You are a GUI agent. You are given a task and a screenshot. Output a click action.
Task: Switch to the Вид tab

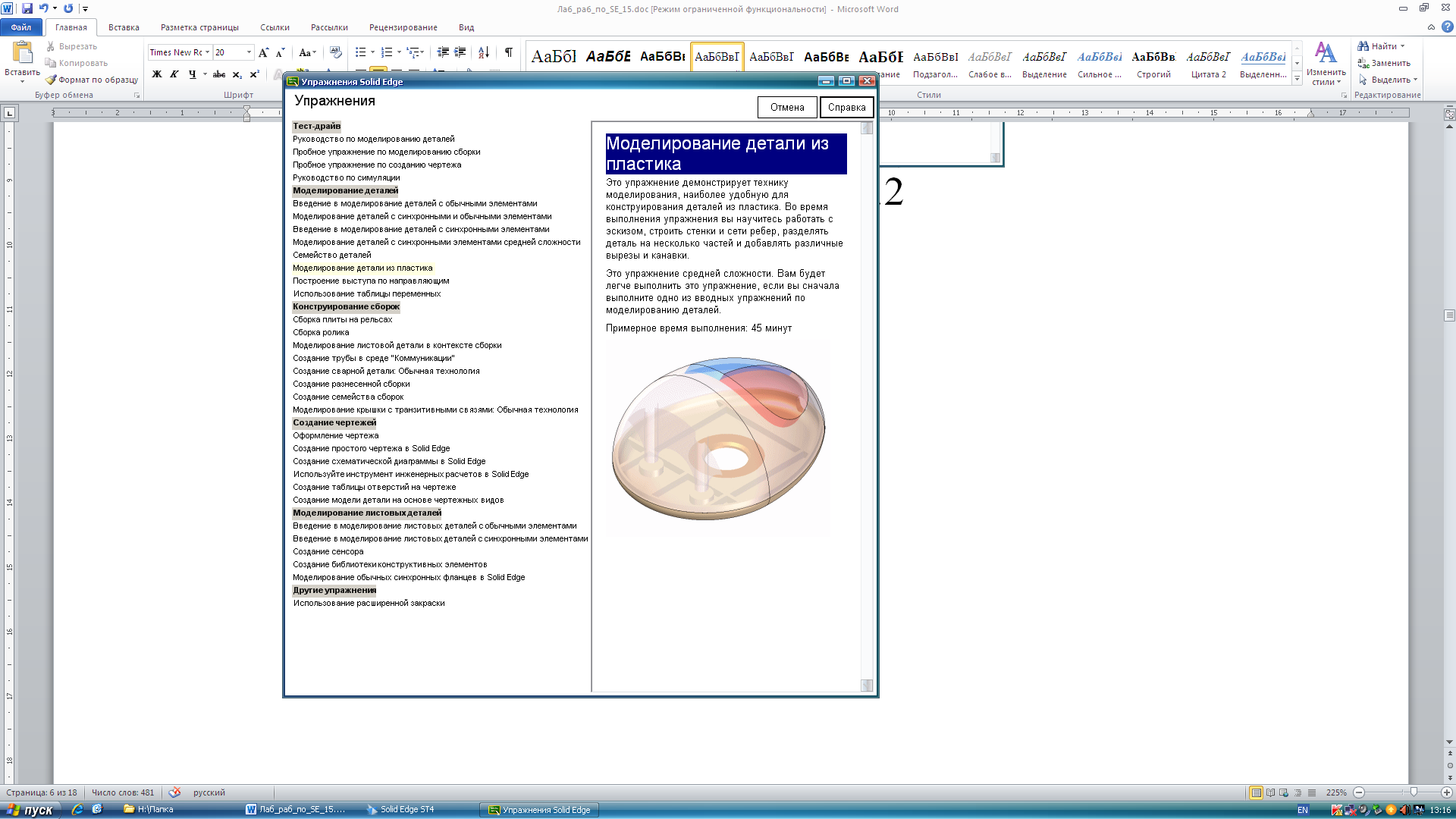click(x=466, y=27)
